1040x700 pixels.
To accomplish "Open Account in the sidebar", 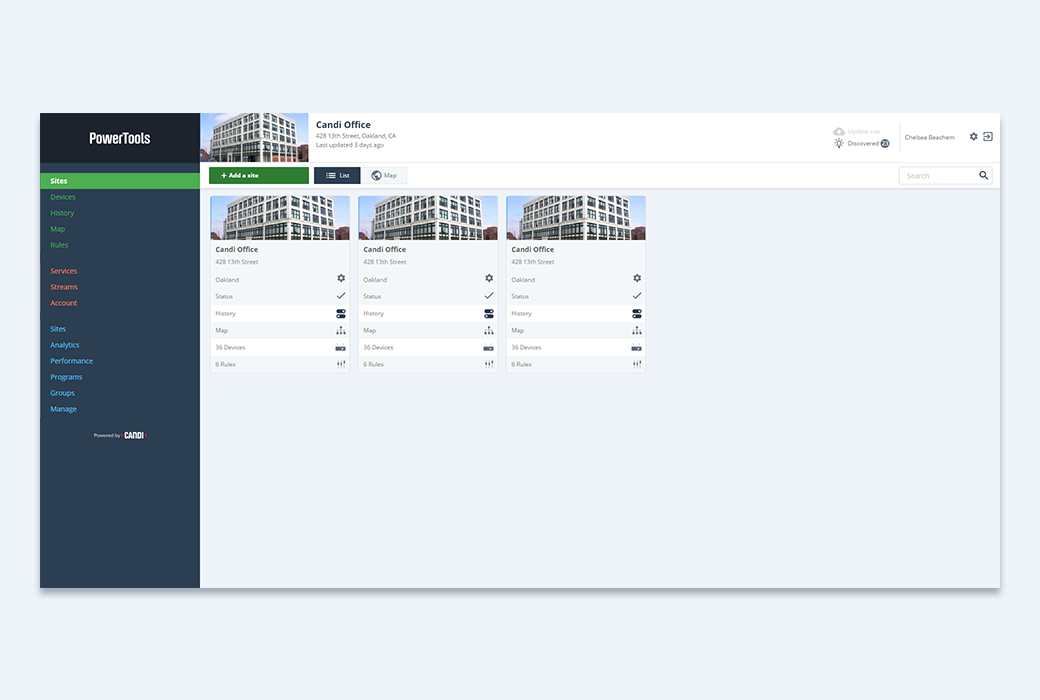I will click(64, 303).
